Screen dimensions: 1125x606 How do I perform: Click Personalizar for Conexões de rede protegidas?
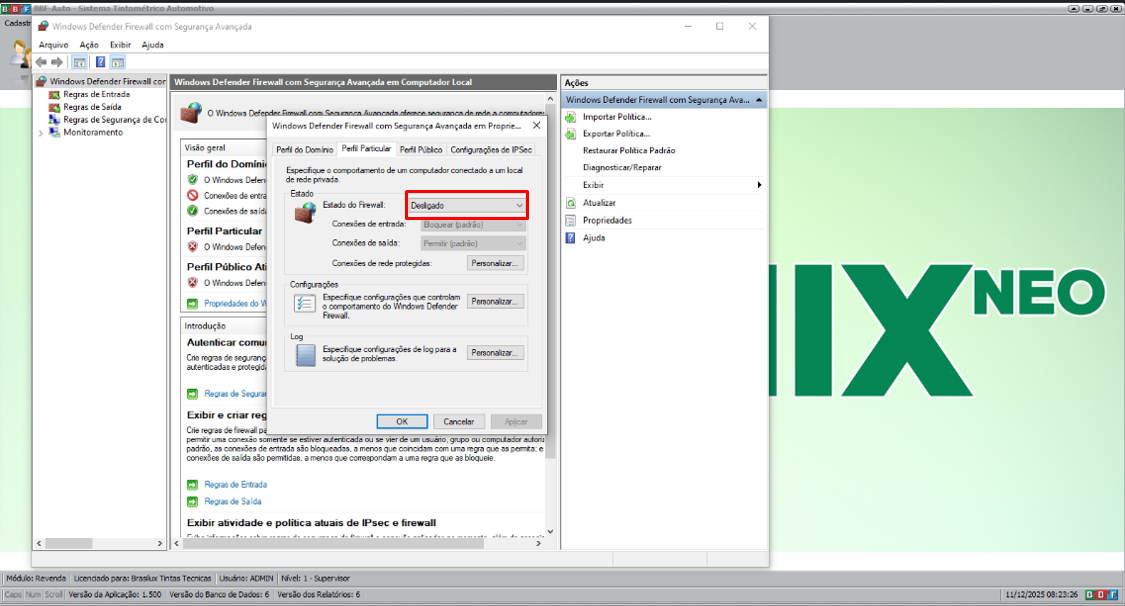(494, 263)
